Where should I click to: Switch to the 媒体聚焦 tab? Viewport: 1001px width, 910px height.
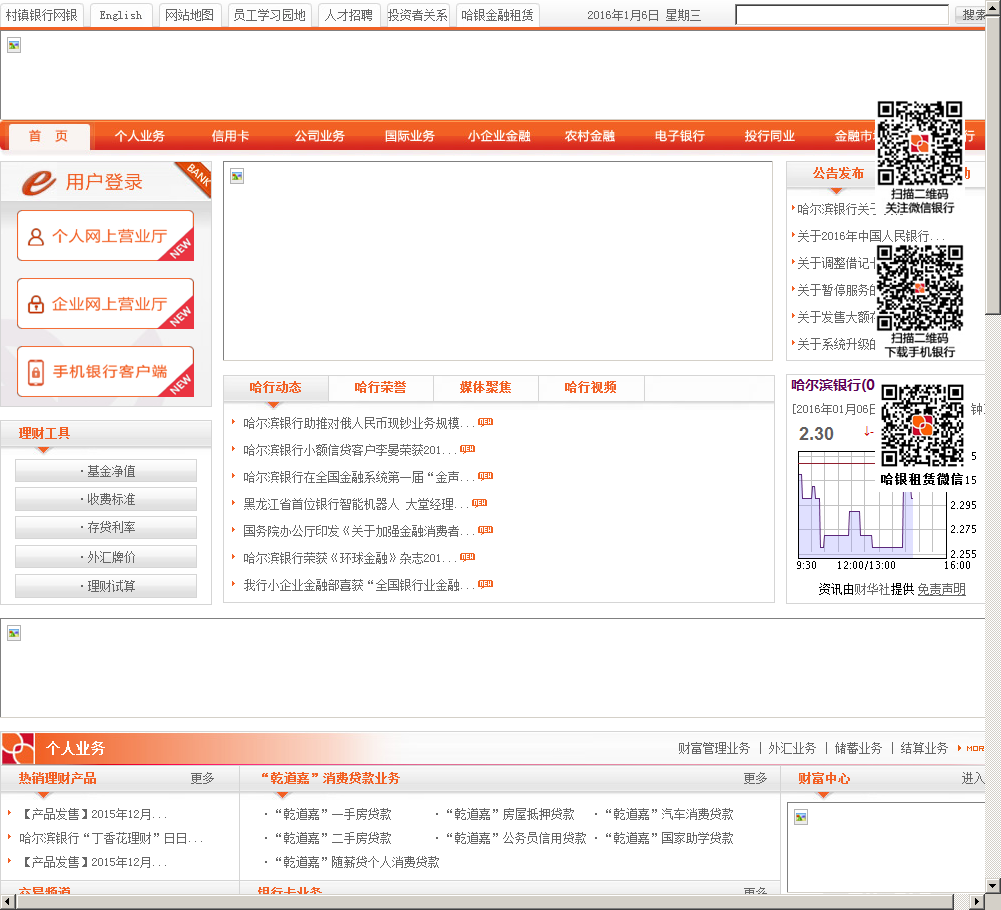486,388
